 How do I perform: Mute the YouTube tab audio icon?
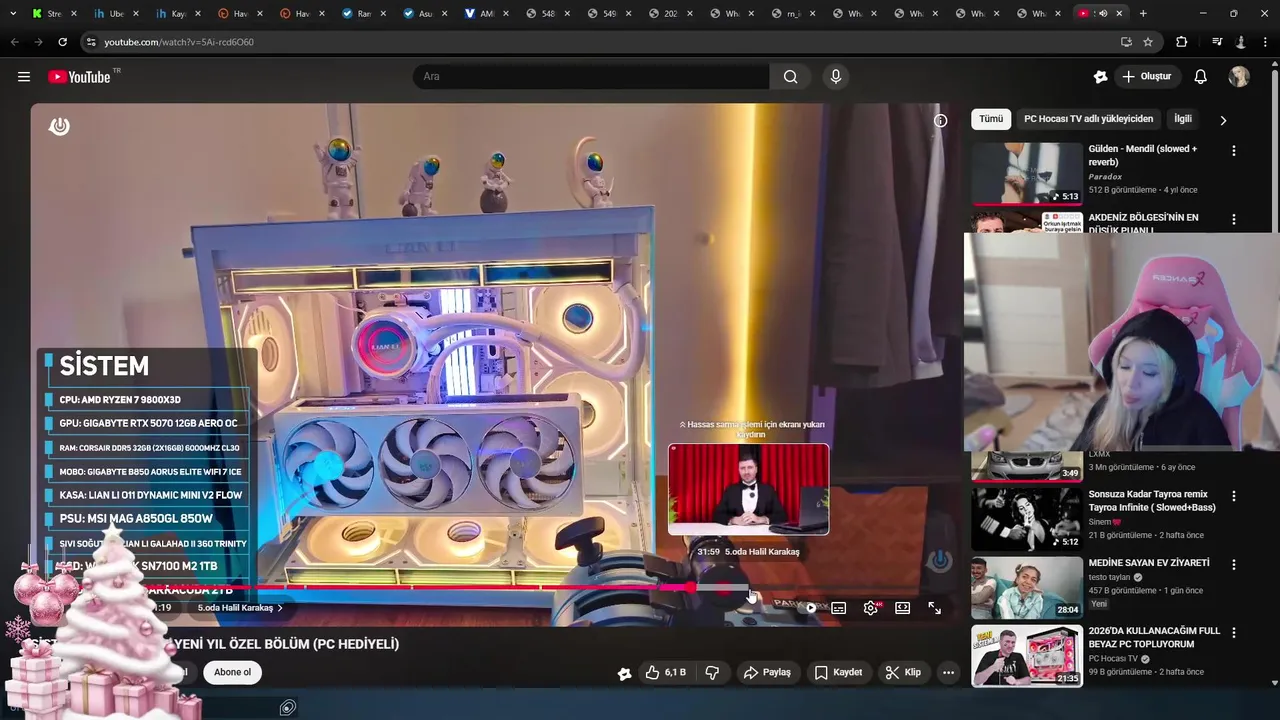(1103, 13)
